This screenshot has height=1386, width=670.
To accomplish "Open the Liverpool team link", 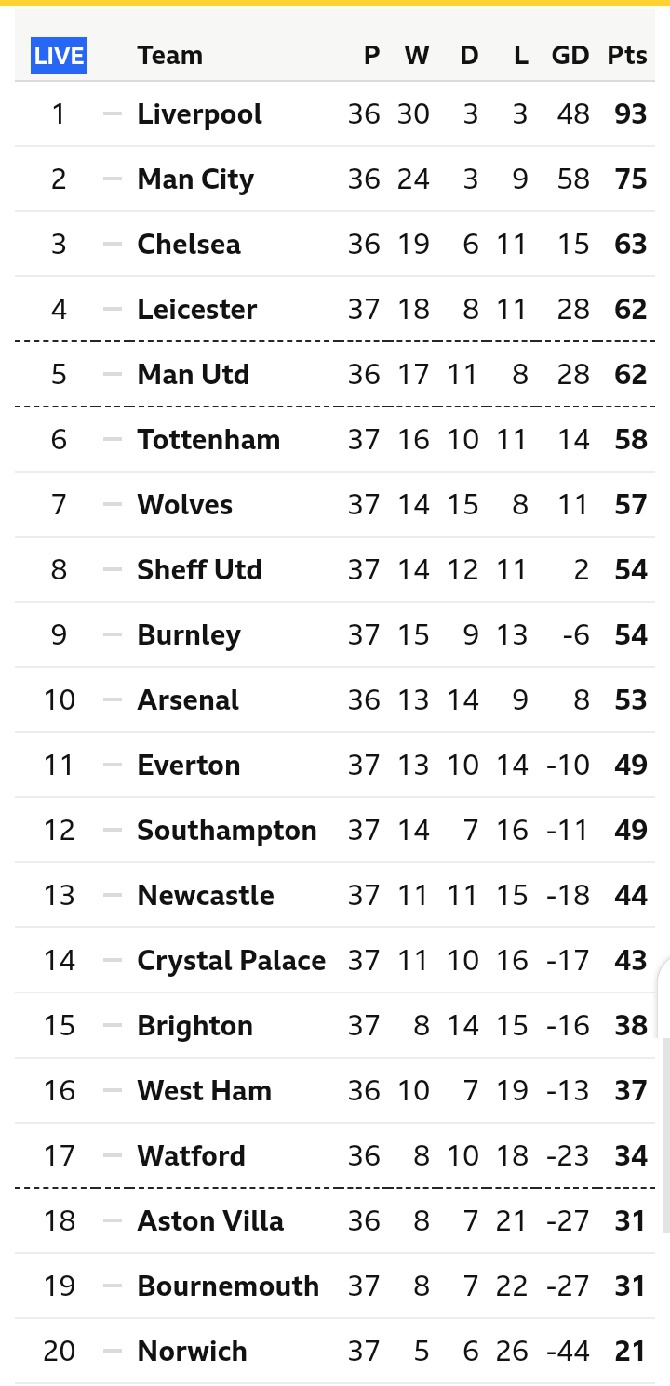I will click(199, 114).
